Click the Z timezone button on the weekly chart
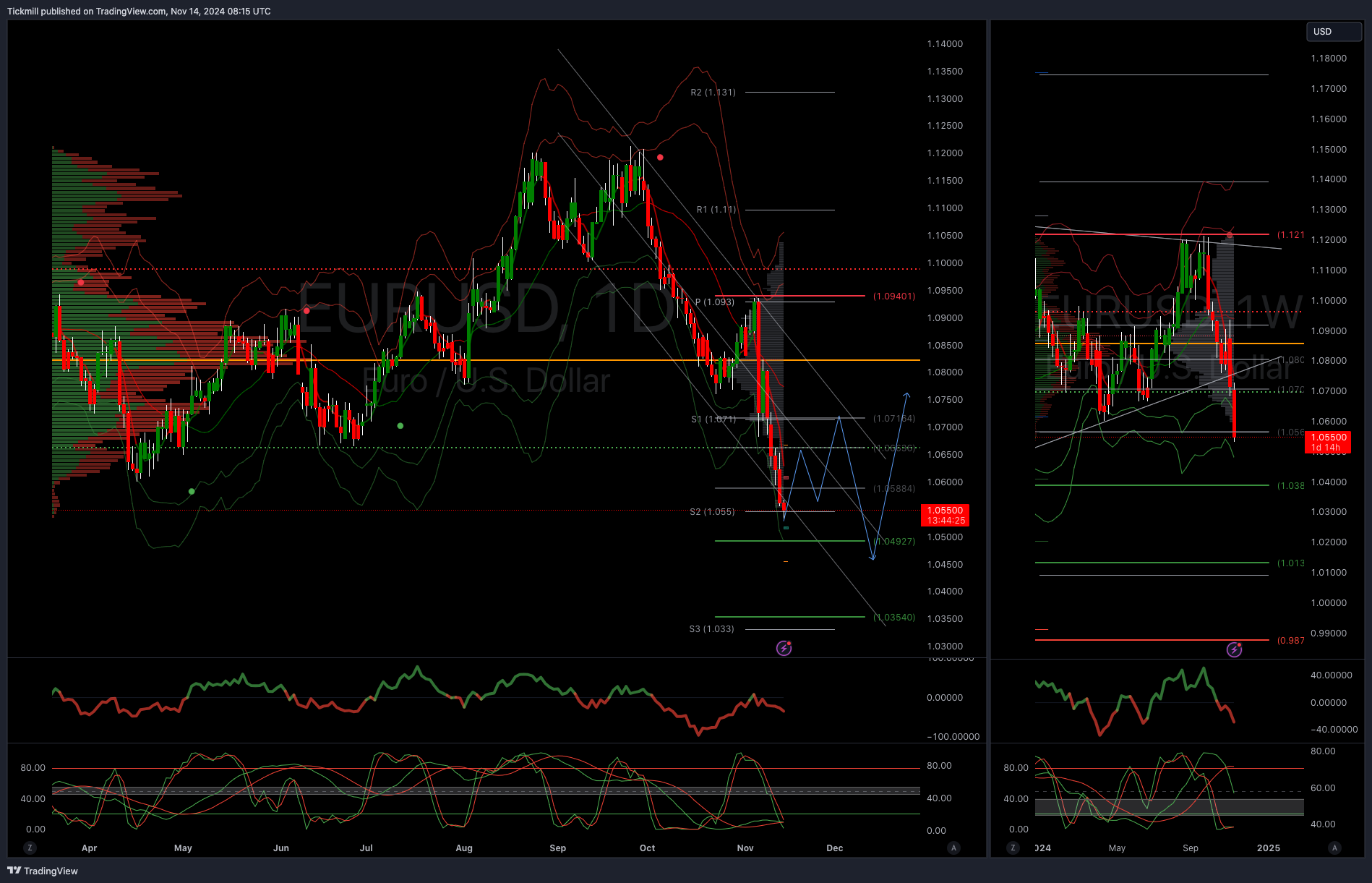The image size is (1372, 883). [x=1013, y=848]
